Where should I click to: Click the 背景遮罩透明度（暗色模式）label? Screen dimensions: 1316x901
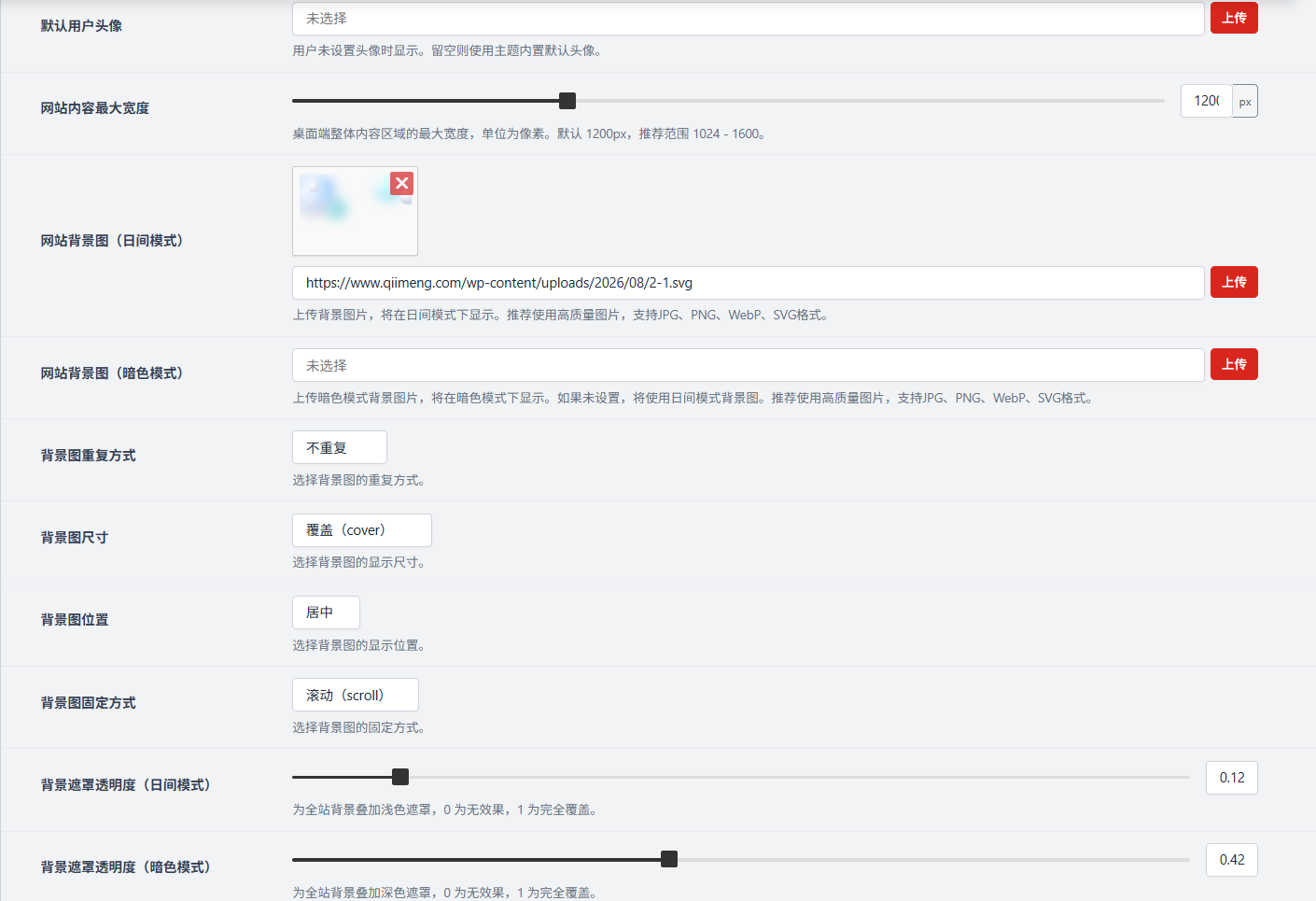point(125,866)
